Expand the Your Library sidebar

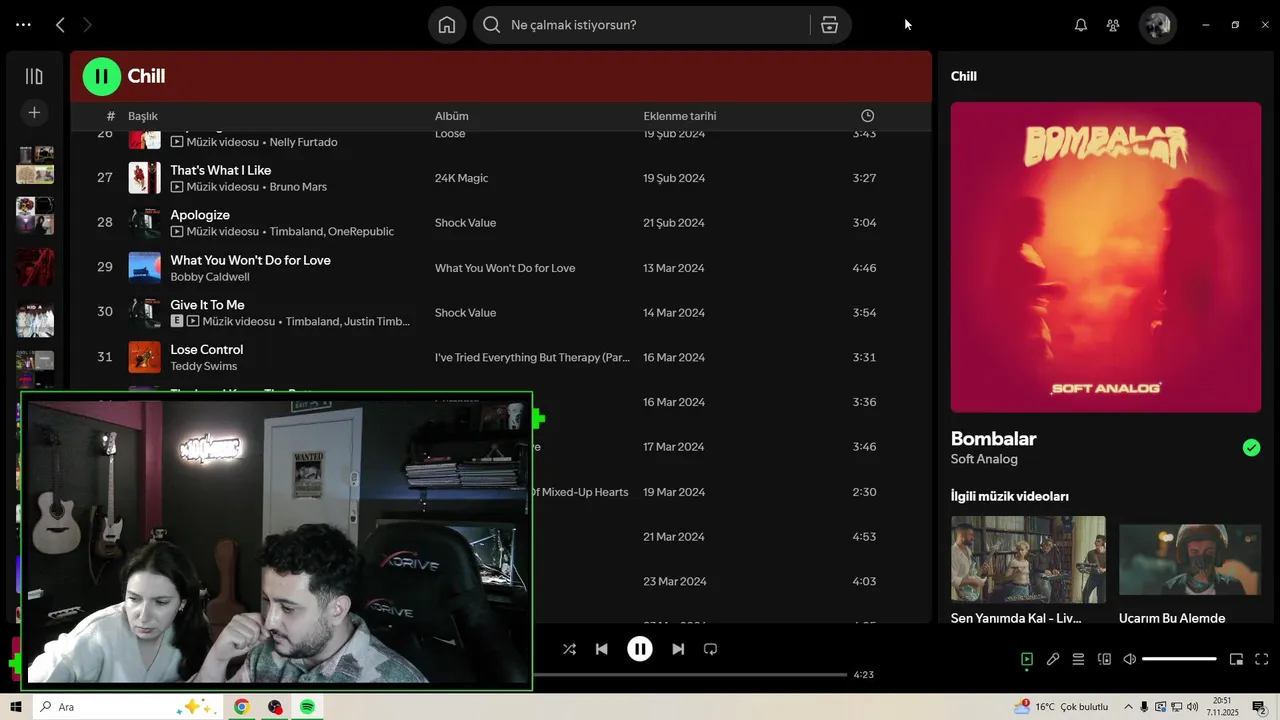(34, 76)
